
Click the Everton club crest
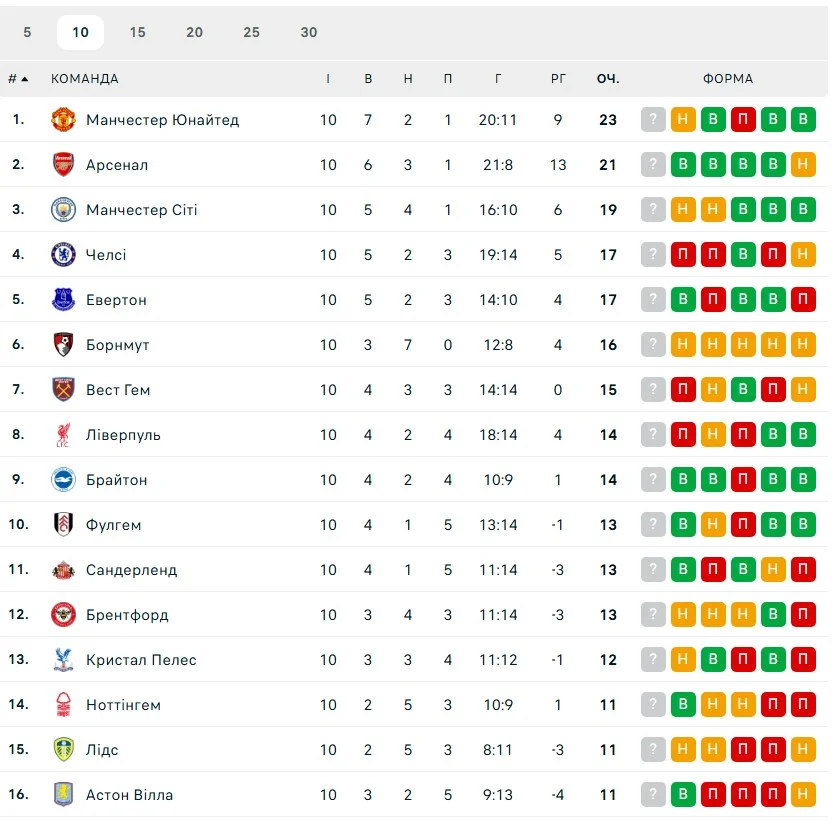point(64,300)
